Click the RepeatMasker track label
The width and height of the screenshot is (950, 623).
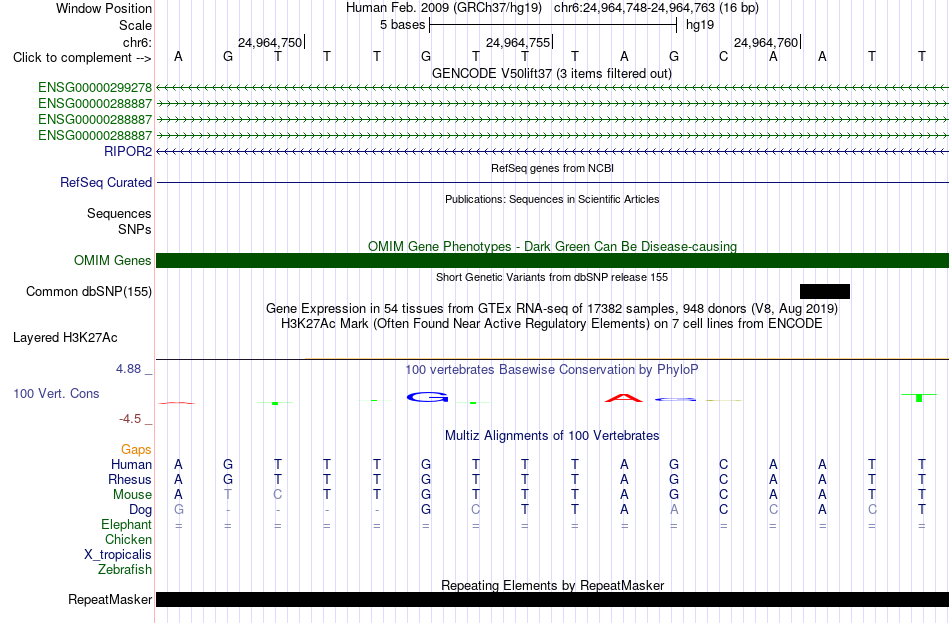coord(110,599)
